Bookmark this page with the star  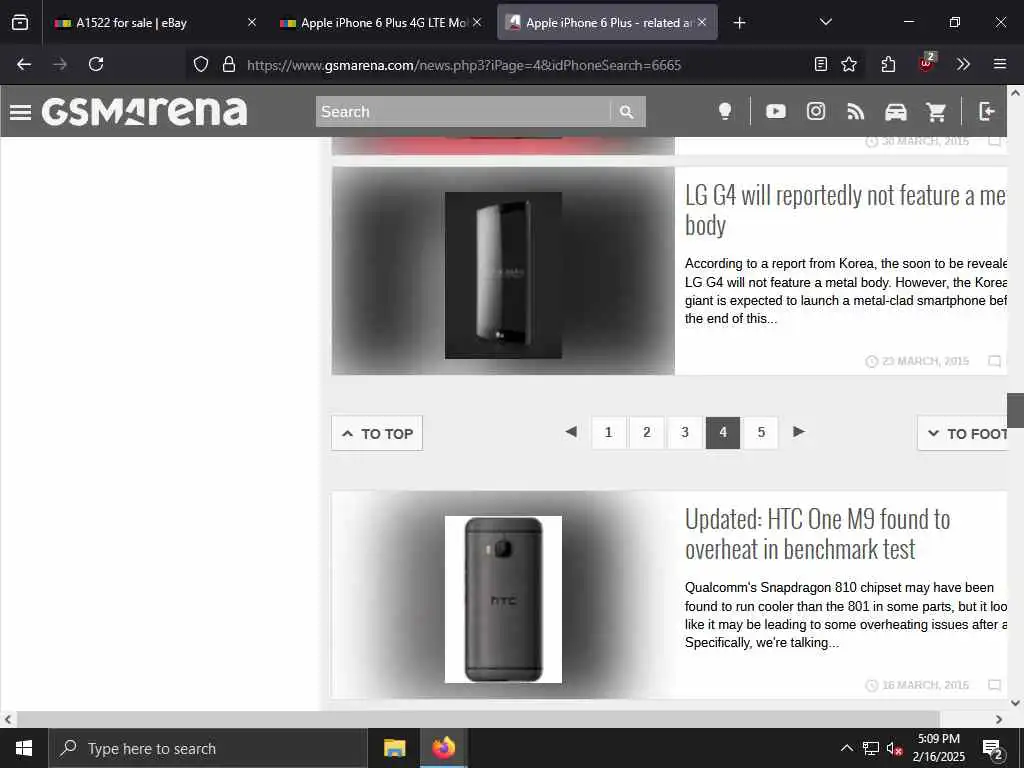pos(849,64)
